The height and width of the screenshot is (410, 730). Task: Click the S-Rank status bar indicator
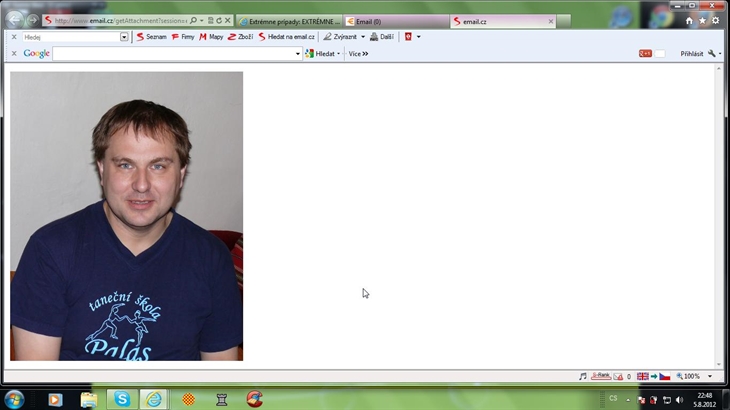point(601,376)
